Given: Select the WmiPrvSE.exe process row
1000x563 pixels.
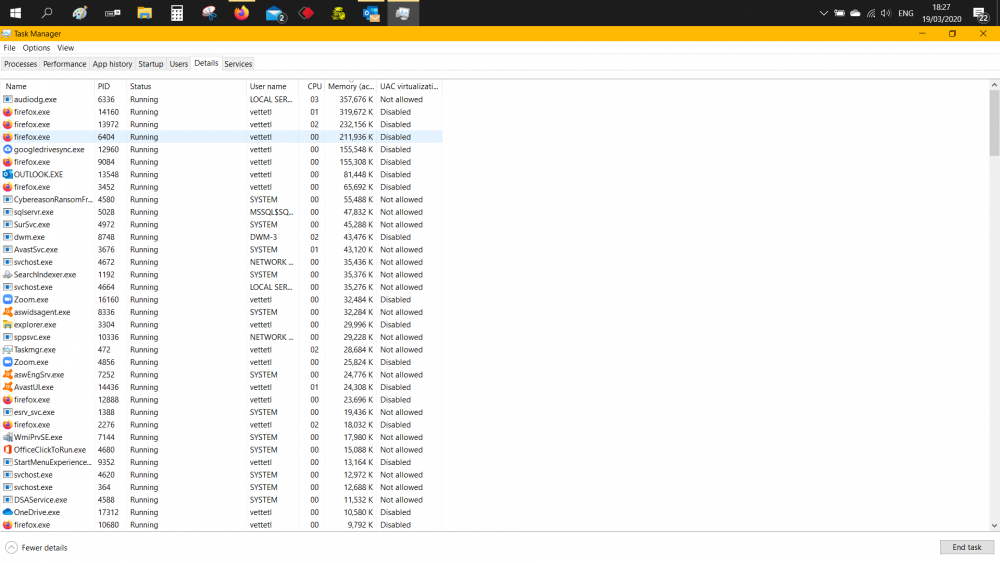Looking at the screenshot, I should [x=221, y=437].
